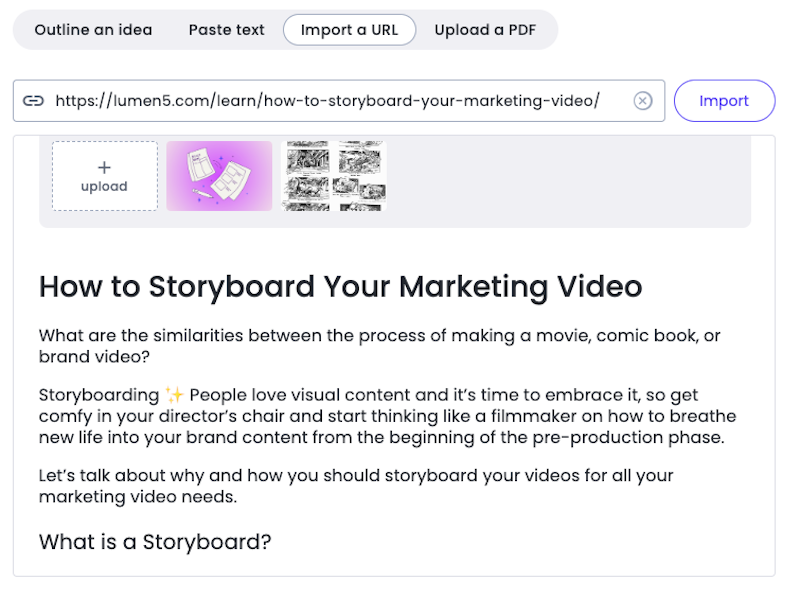
Task: Click the 'Let's talk about why' paragraph
Action: click(x=356, y=486)
